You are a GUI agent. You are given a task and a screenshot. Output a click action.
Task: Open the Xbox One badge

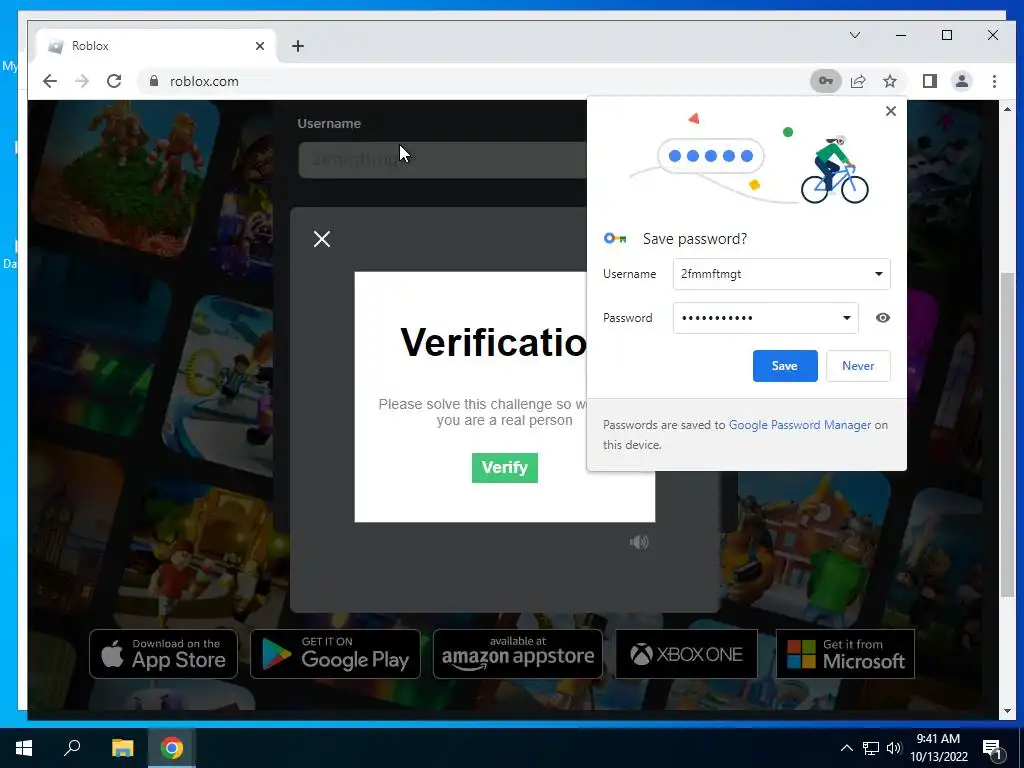coord(686,654)
